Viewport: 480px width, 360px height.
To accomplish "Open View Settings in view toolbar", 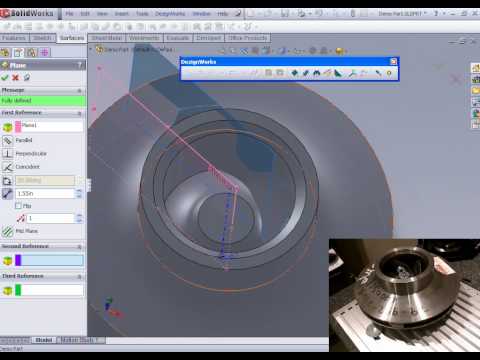I will pos(340,51).
